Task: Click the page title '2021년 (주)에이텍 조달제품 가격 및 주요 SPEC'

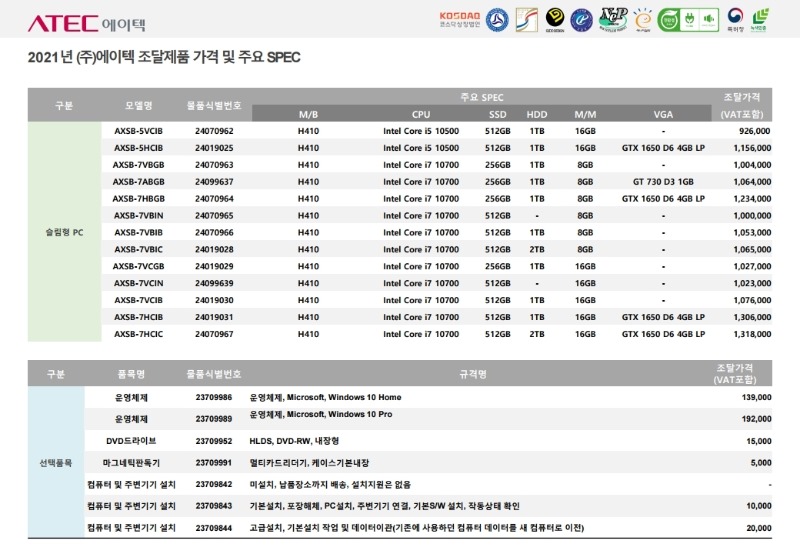Action: [164, 57]
